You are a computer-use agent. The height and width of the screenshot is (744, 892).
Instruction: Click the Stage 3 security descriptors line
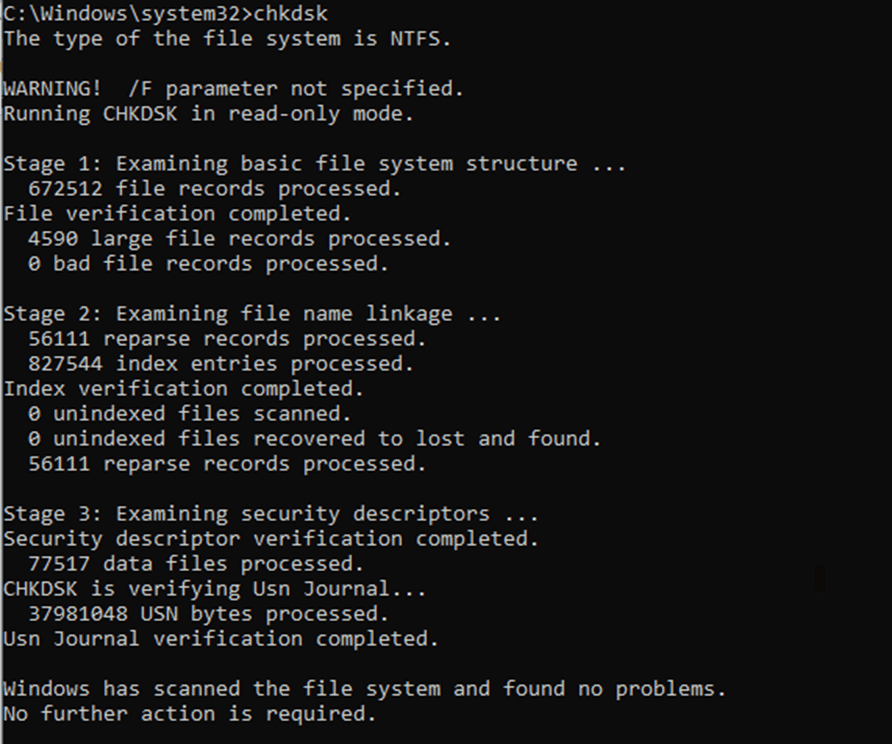(271, 514)
